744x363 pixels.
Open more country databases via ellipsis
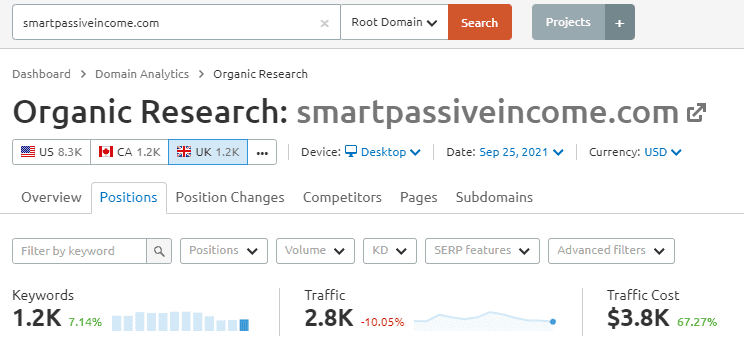[x=262, y=152]
